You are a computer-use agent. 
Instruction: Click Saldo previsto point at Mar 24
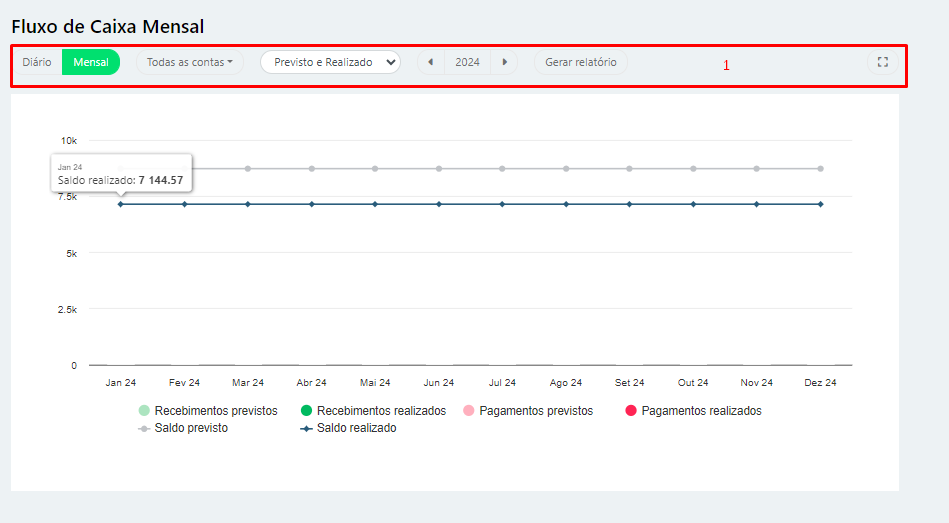248,169
